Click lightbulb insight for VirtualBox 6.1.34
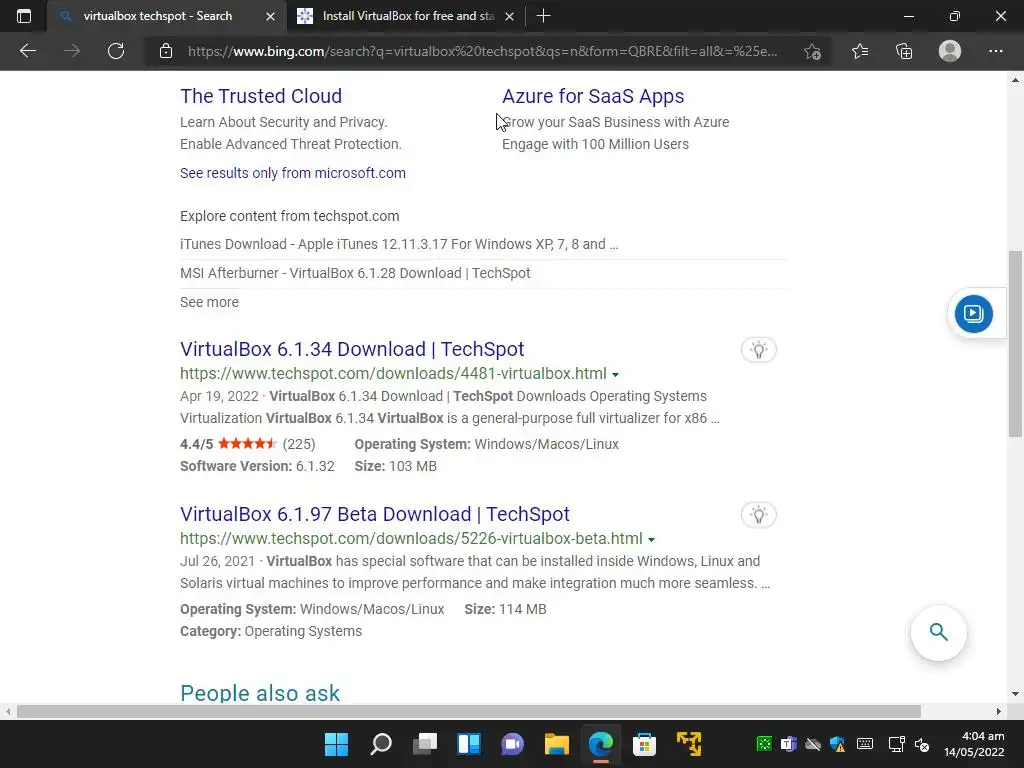Viewport: 1024px width, 768px height. coord(758,350)
